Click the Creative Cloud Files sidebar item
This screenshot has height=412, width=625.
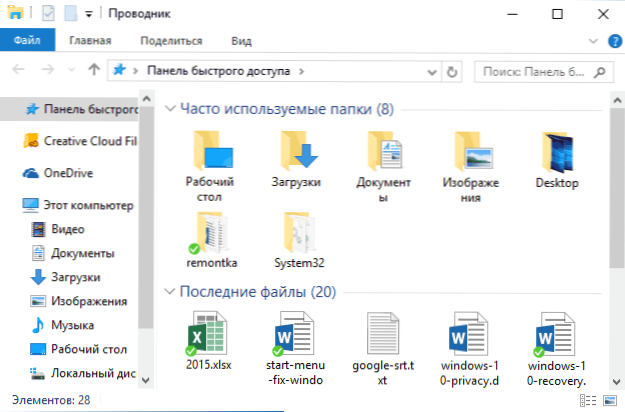click(x=80, y=141)
